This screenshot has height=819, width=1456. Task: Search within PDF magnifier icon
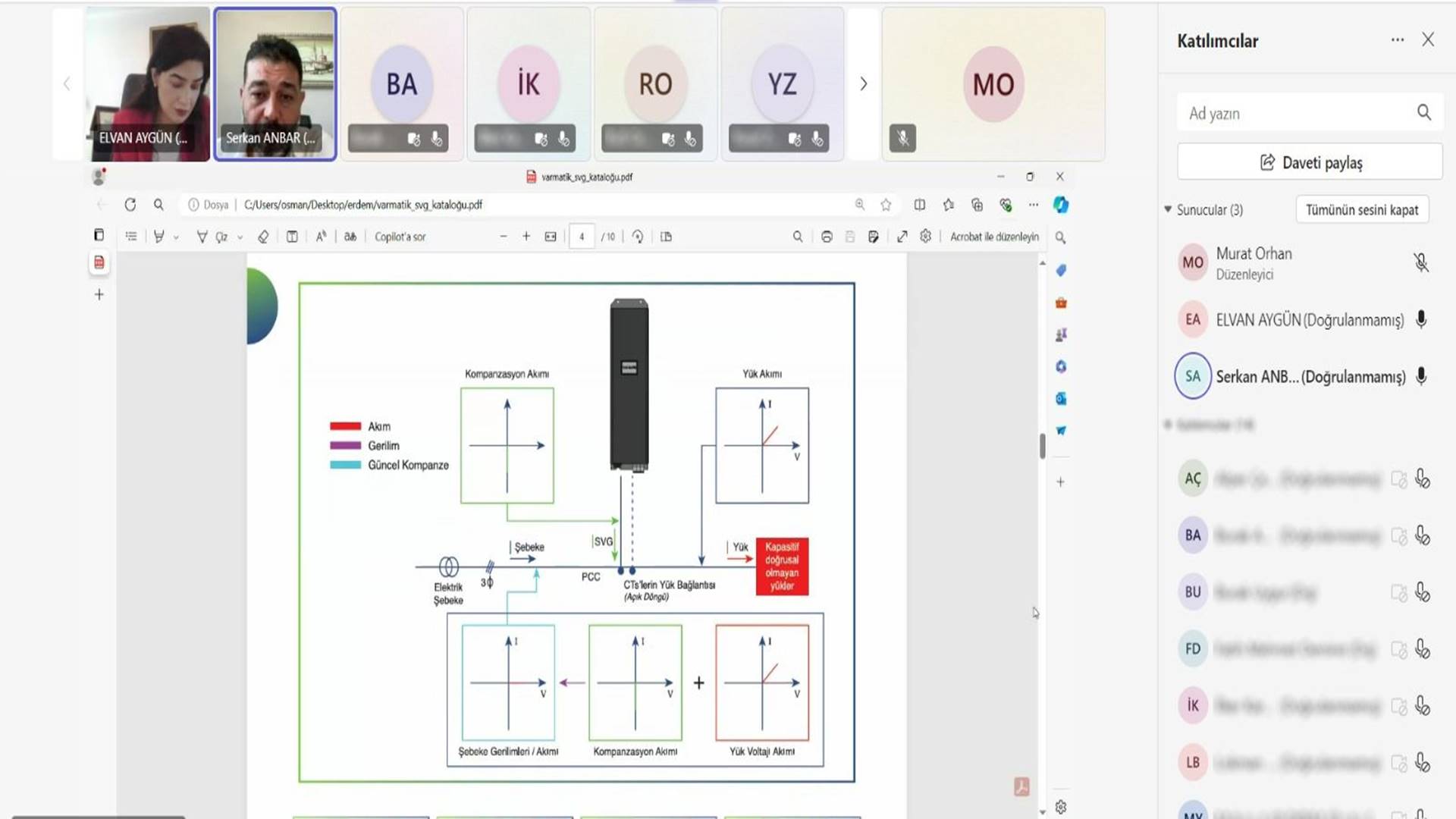798,237
